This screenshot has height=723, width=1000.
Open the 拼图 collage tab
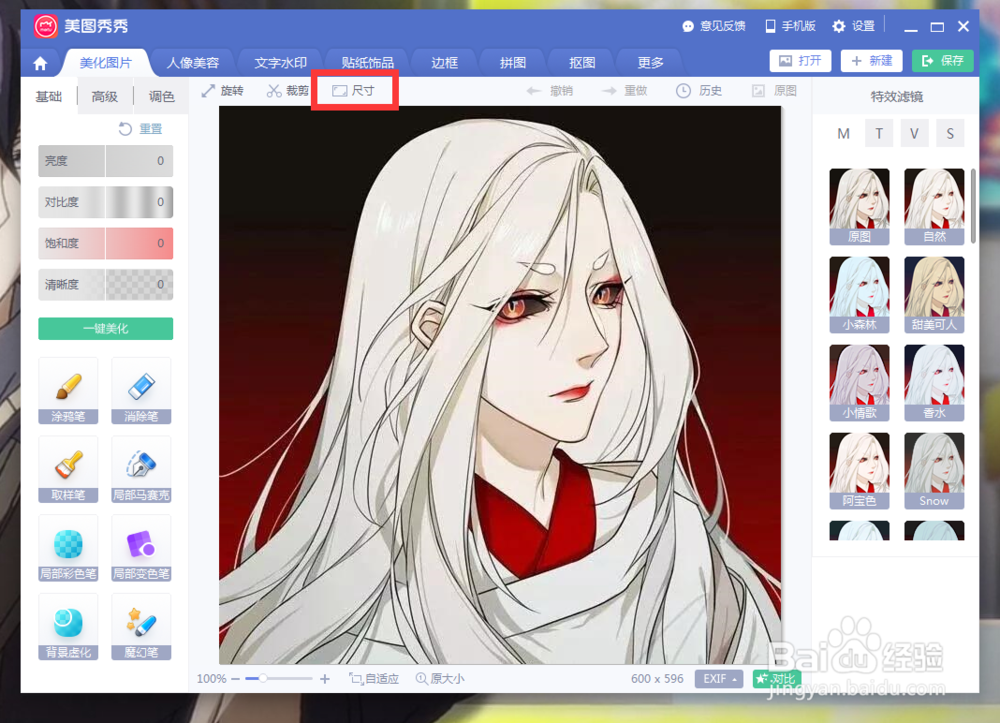pyautogui.click(x=513, y=62)
